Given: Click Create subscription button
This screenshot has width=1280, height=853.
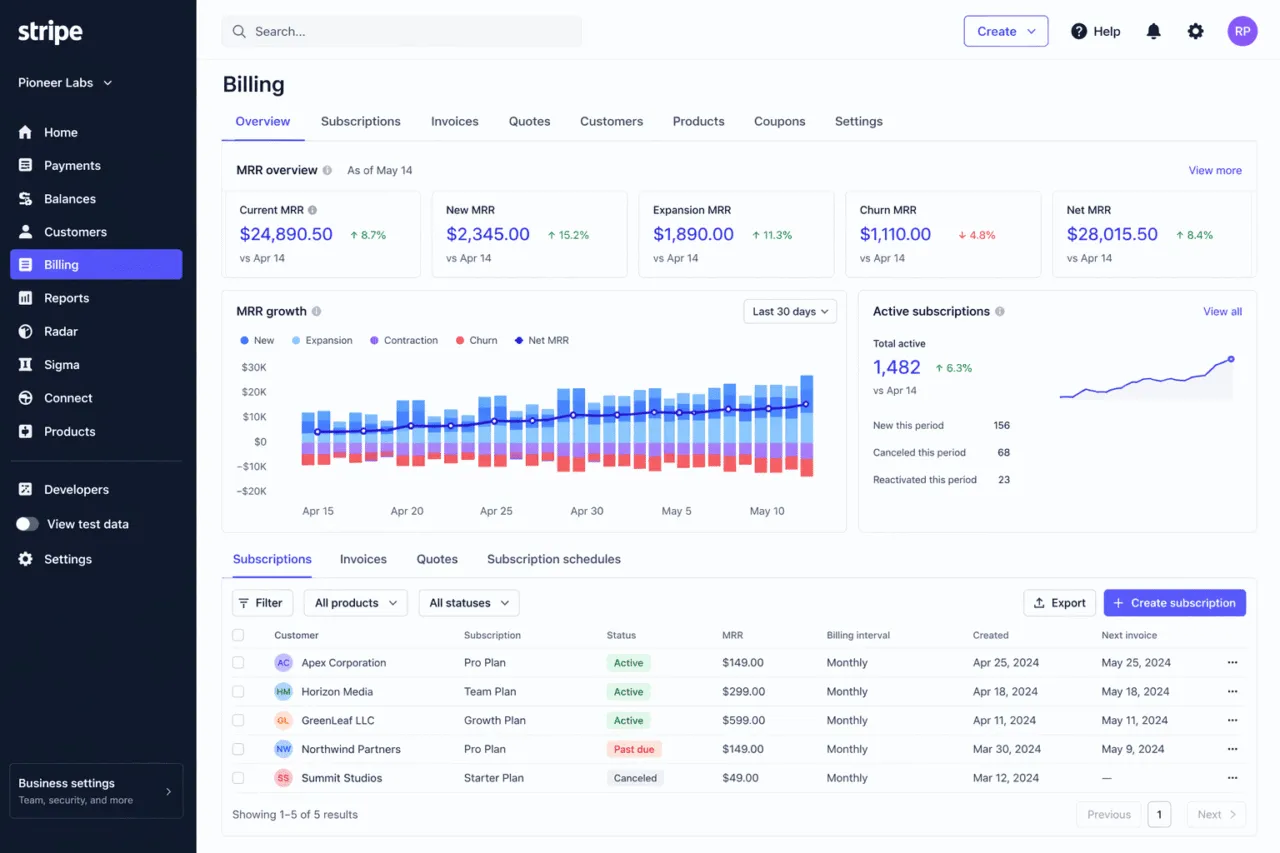Looking at the screenshot, I should [x=1175, y=603].
